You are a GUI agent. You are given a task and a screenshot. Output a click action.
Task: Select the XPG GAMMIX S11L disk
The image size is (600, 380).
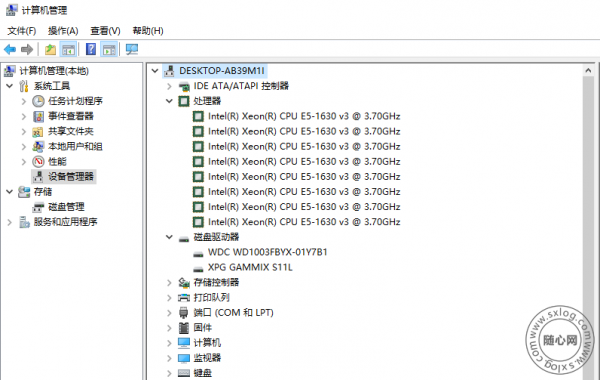click(250, 267)
